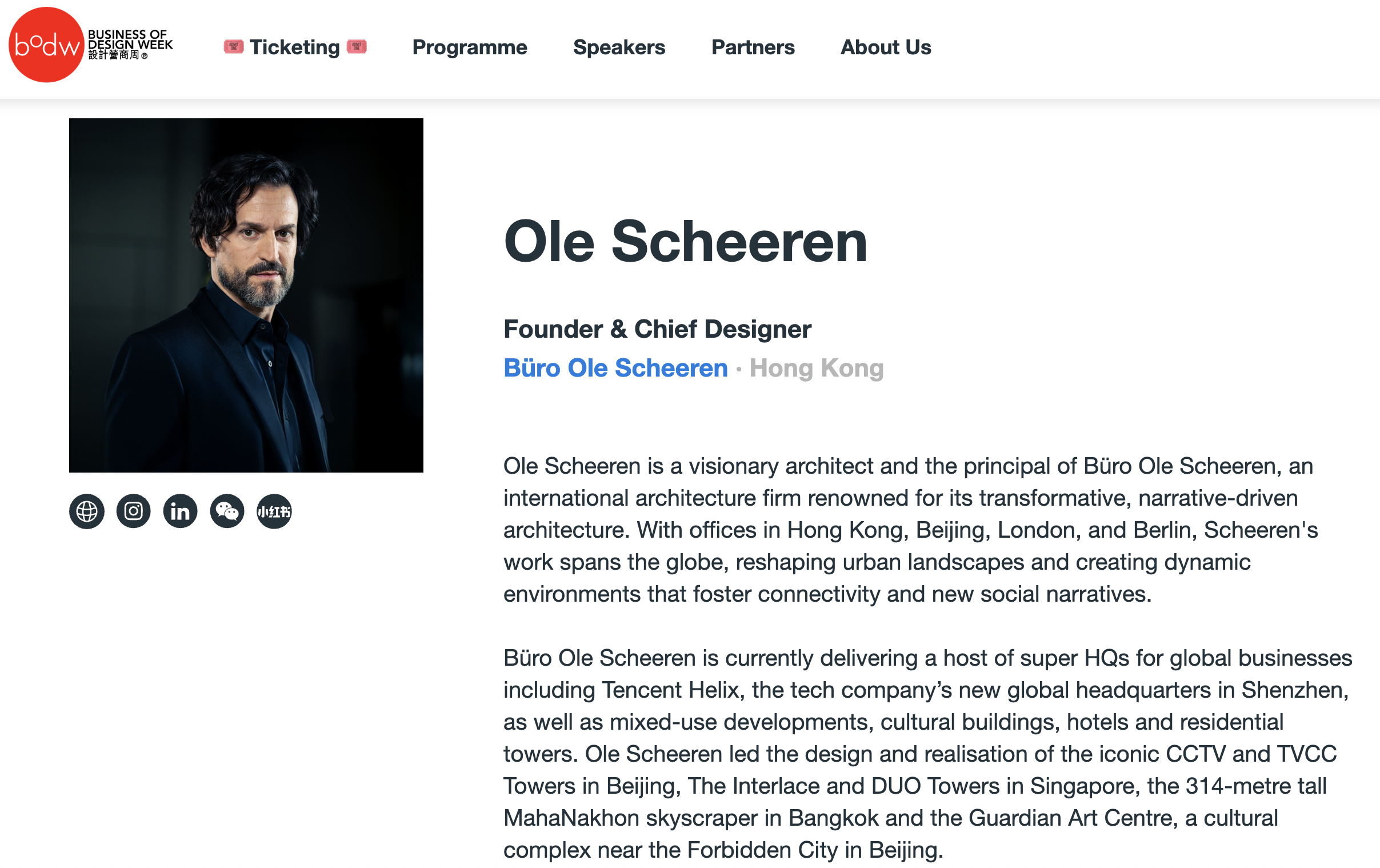Click the Founder & Chief Designer title
The width and height of the screenshot is (1380, 868).
[x=657, y=329]
